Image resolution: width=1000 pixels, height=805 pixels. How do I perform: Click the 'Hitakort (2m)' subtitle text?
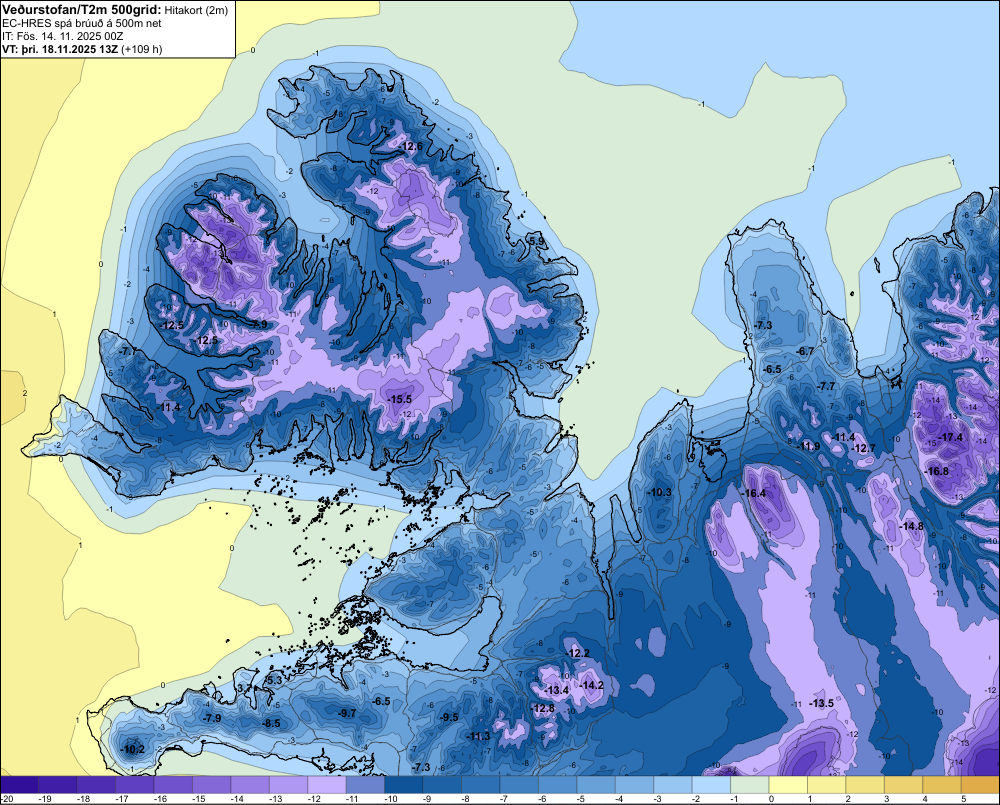click(196, 10)
